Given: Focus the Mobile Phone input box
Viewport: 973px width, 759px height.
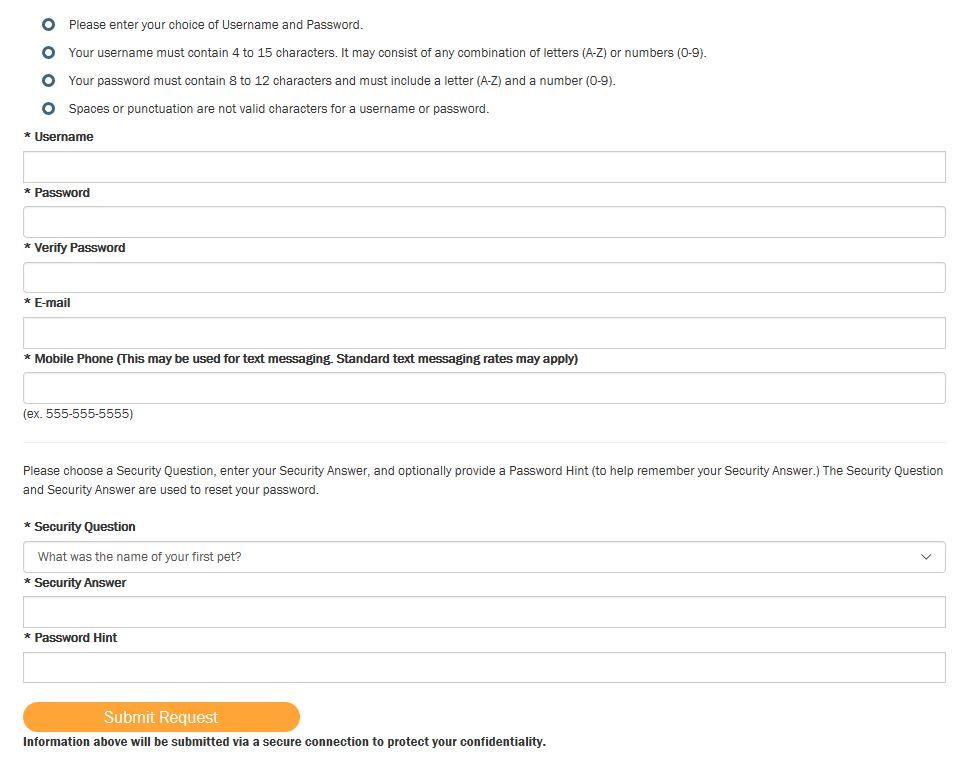Looking at the screenshot, I should click(x=484, y=388).
